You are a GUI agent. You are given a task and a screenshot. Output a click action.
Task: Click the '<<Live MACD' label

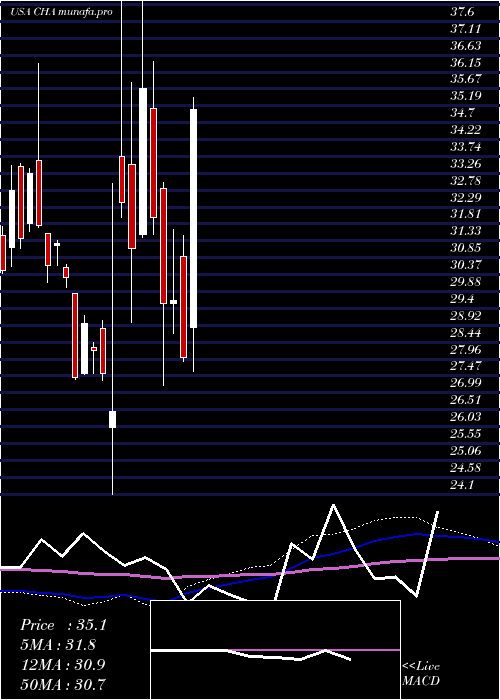click(x=421, y=673)
